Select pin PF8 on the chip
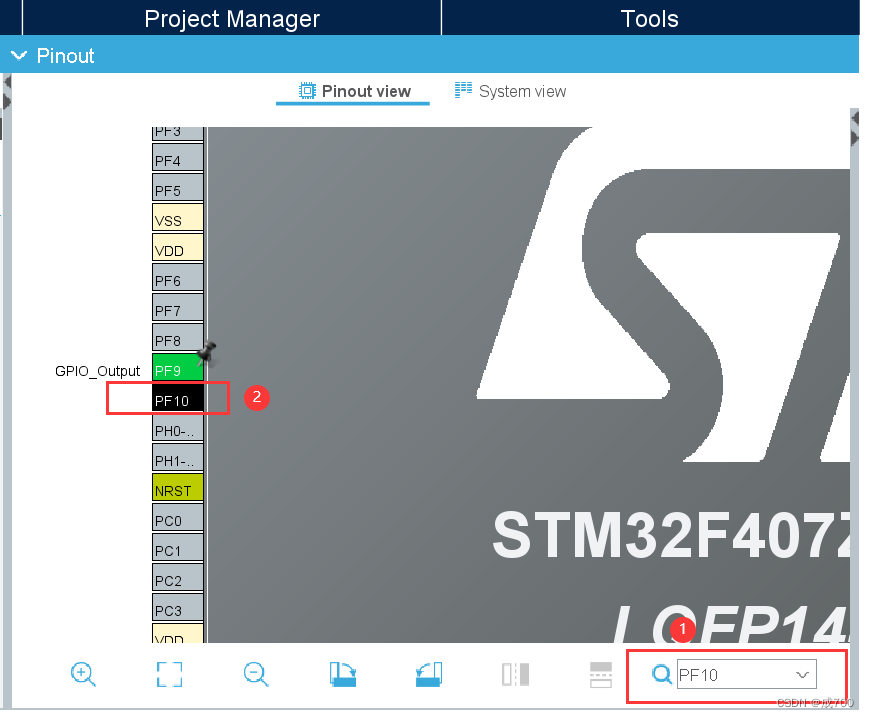The height and width of the screenshot is (718, 869). coord(178,337)
